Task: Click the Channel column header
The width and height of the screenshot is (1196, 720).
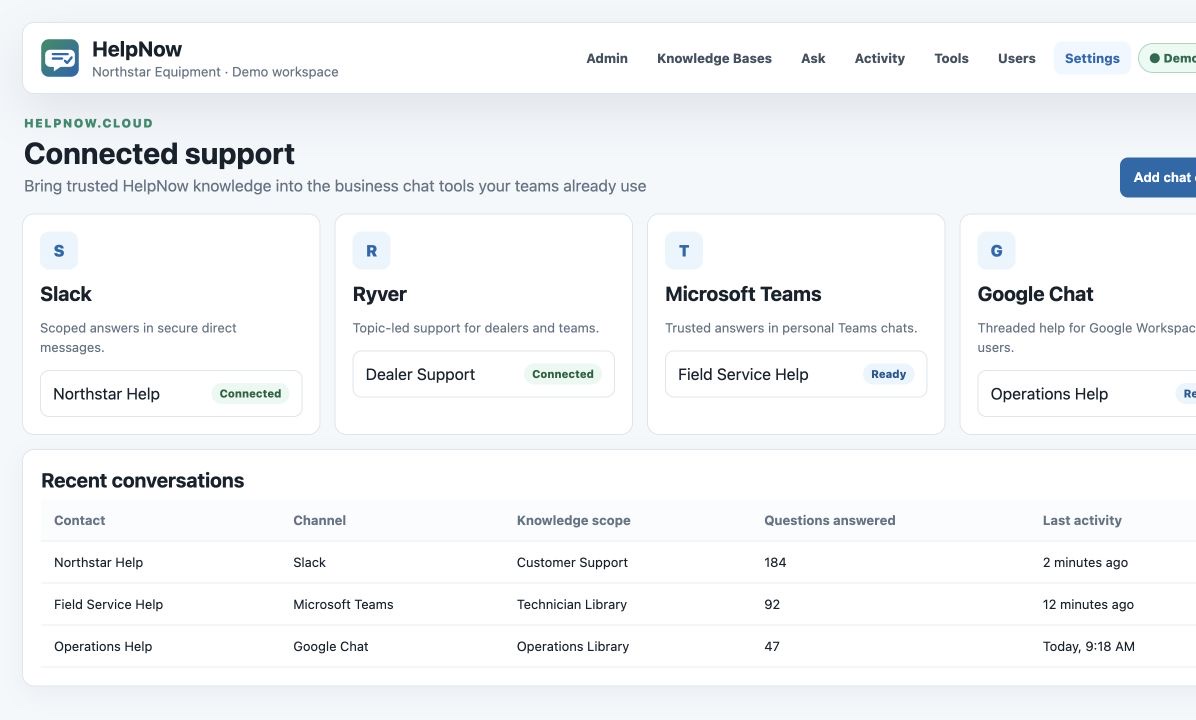Action: click(320, 520)
